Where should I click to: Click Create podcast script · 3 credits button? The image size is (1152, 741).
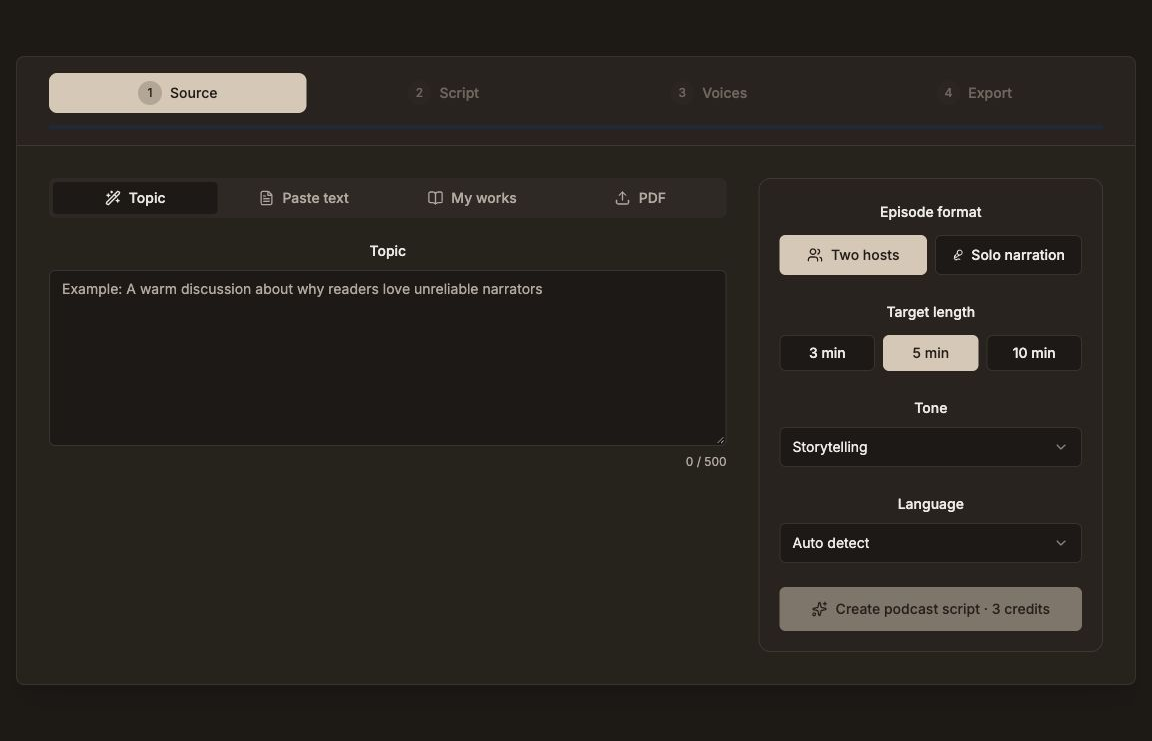point(930,610)
